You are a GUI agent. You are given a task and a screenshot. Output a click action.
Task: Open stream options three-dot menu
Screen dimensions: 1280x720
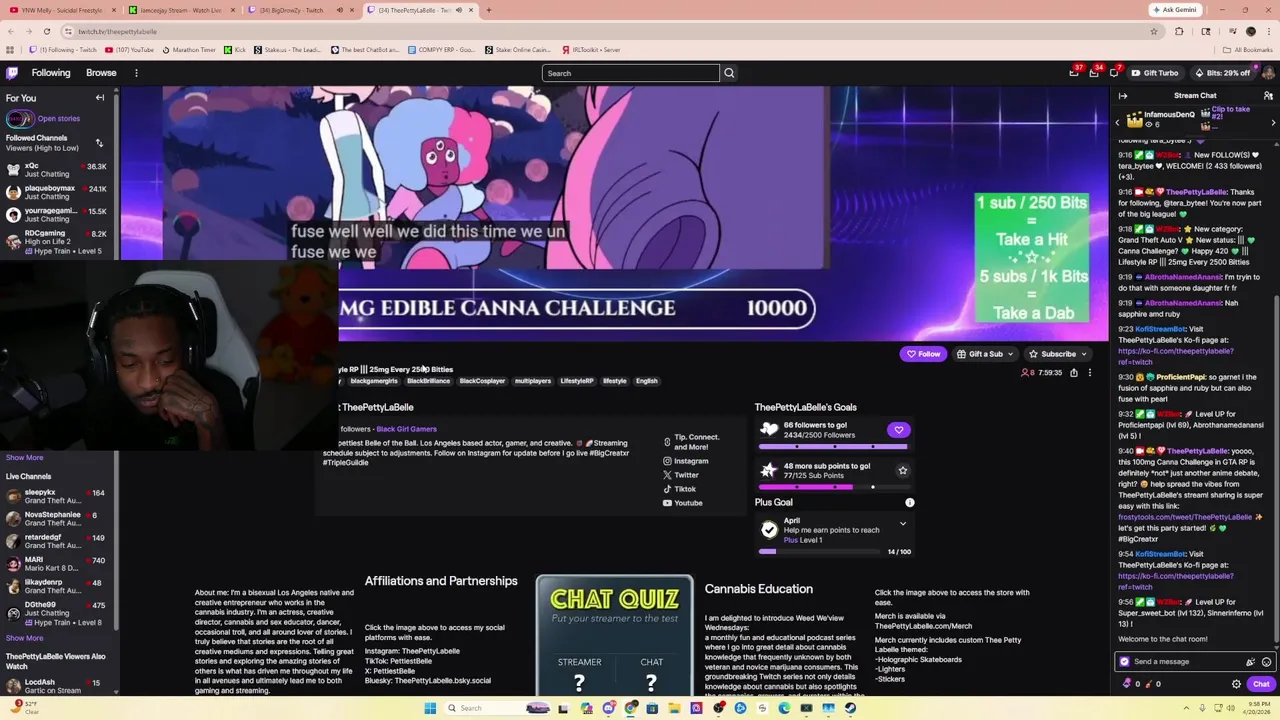pyautogui.click(x=1090, y=373)
